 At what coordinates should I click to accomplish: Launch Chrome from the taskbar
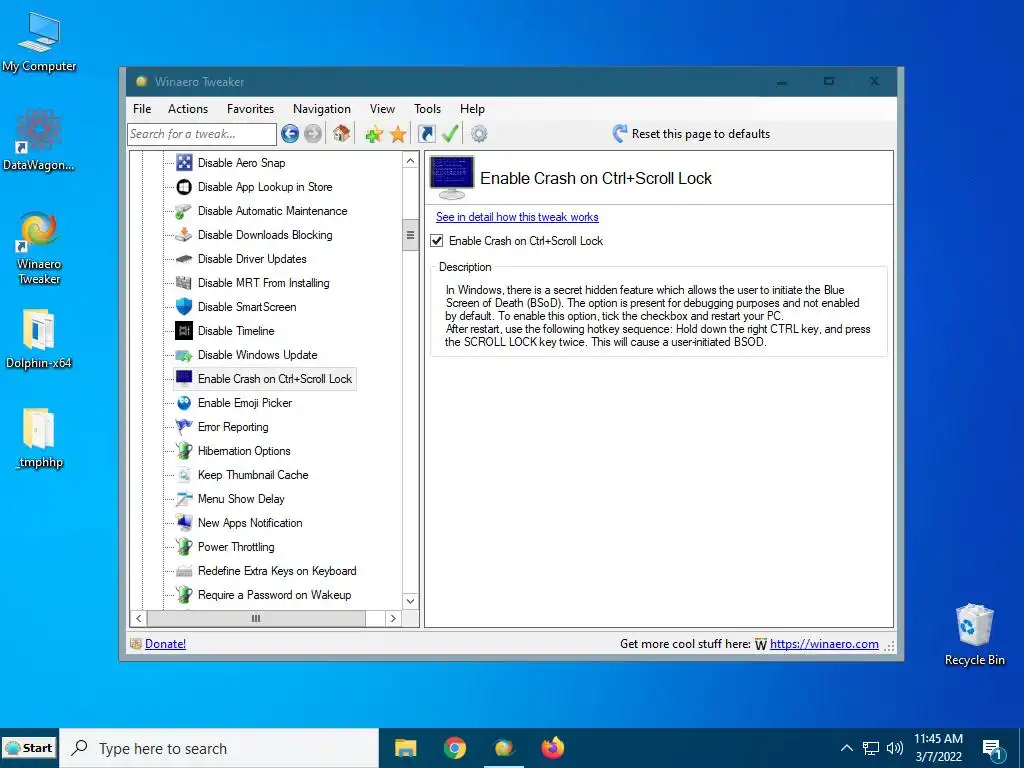pos(455,748)
